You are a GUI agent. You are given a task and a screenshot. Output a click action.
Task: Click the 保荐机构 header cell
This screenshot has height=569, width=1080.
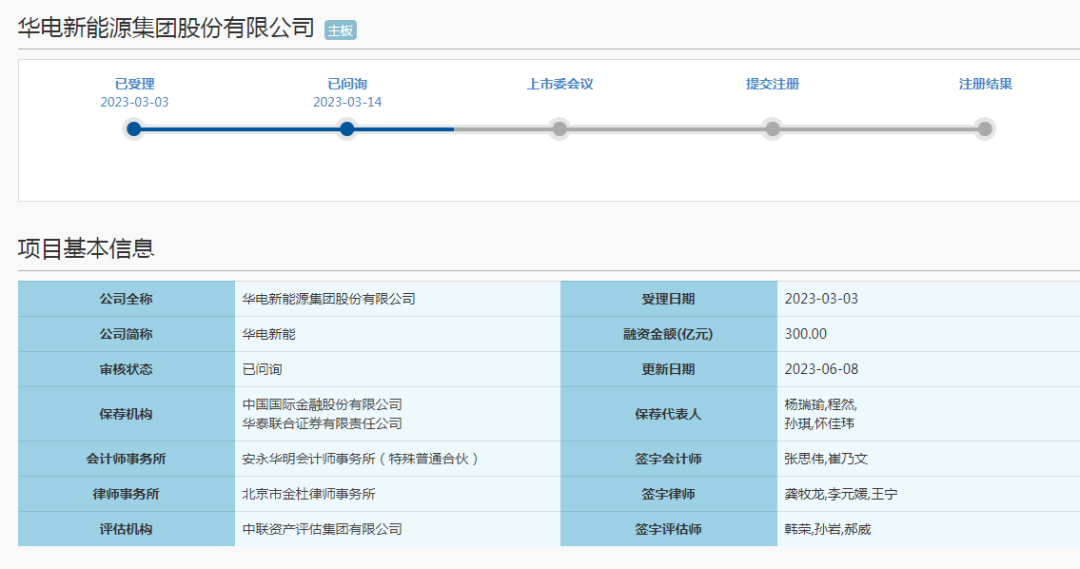(126, 414)
